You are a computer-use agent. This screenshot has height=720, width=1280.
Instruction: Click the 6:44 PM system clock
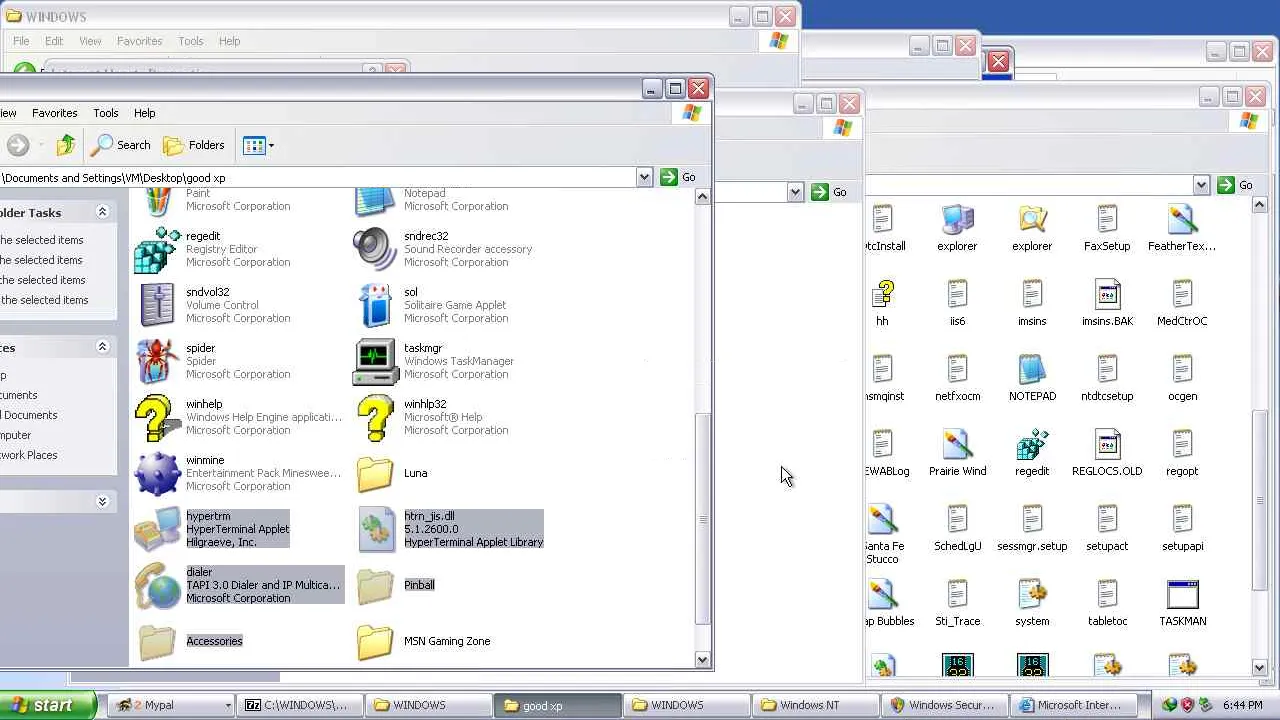(1242, 705)
